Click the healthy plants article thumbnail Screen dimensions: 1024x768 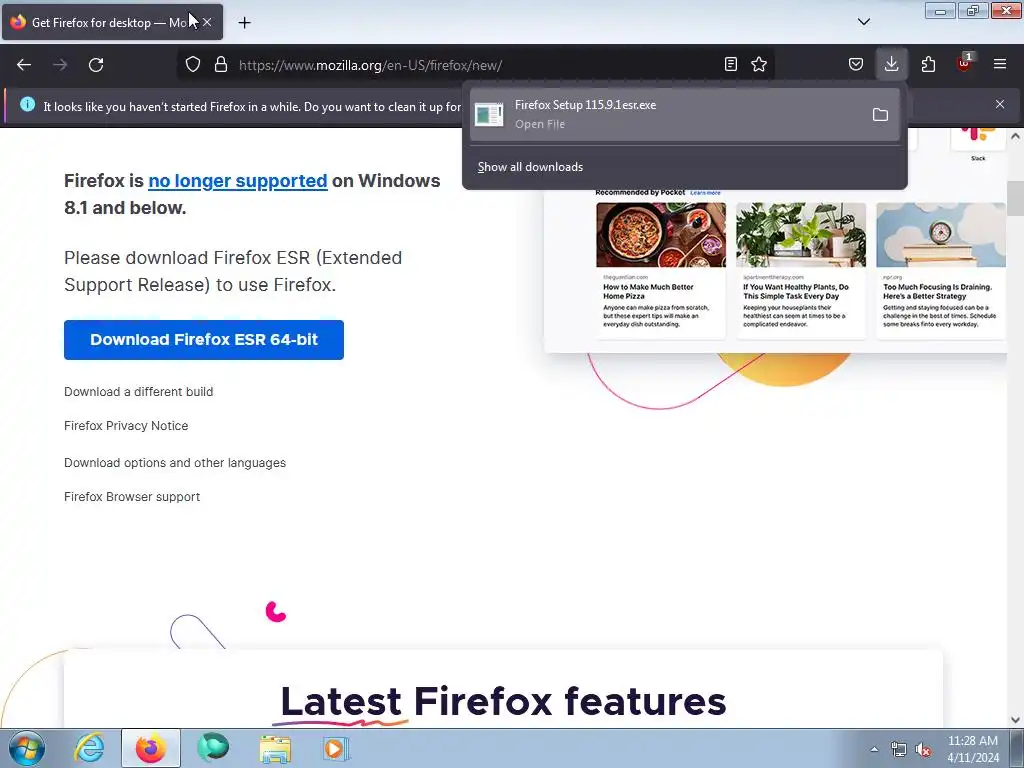801,234
